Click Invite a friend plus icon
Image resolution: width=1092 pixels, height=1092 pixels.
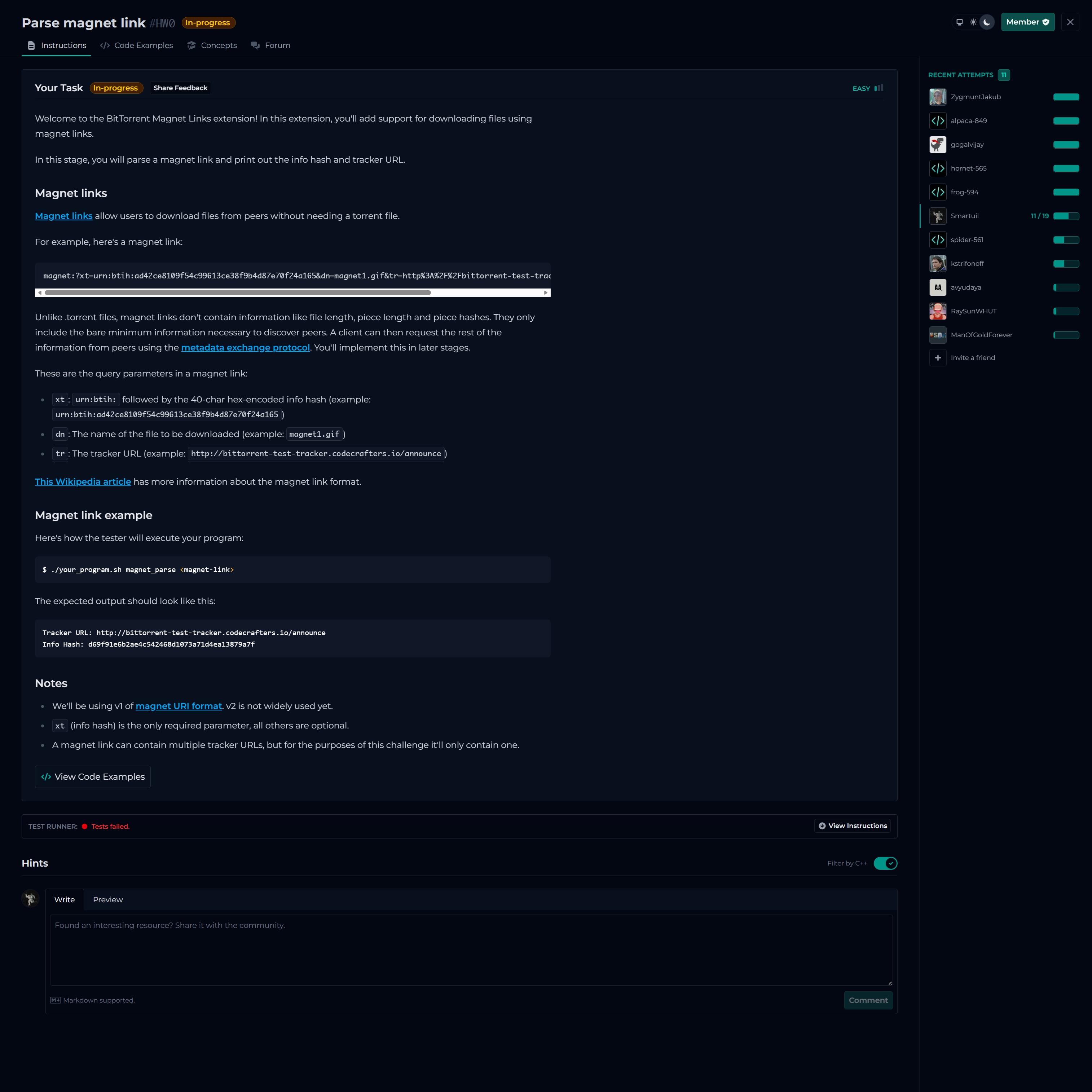click(938, 358)
